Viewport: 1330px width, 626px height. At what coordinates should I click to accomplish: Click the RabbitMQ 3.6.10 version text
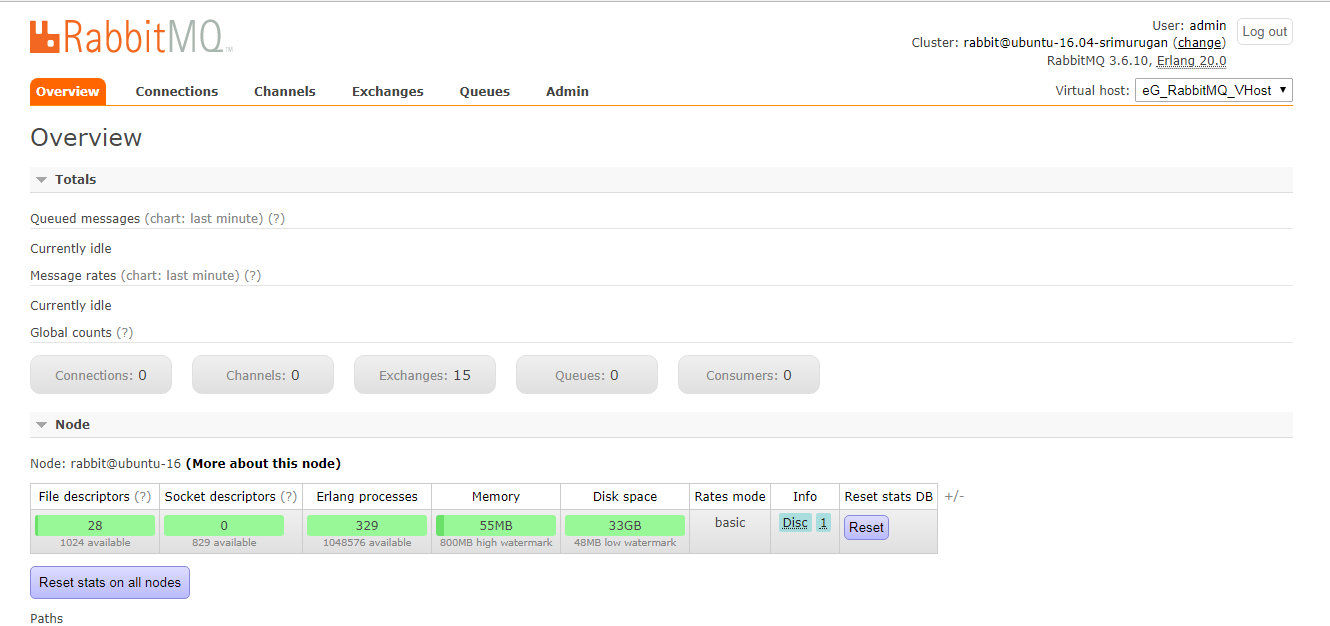pyautogui.click(x=1098, y=61)
